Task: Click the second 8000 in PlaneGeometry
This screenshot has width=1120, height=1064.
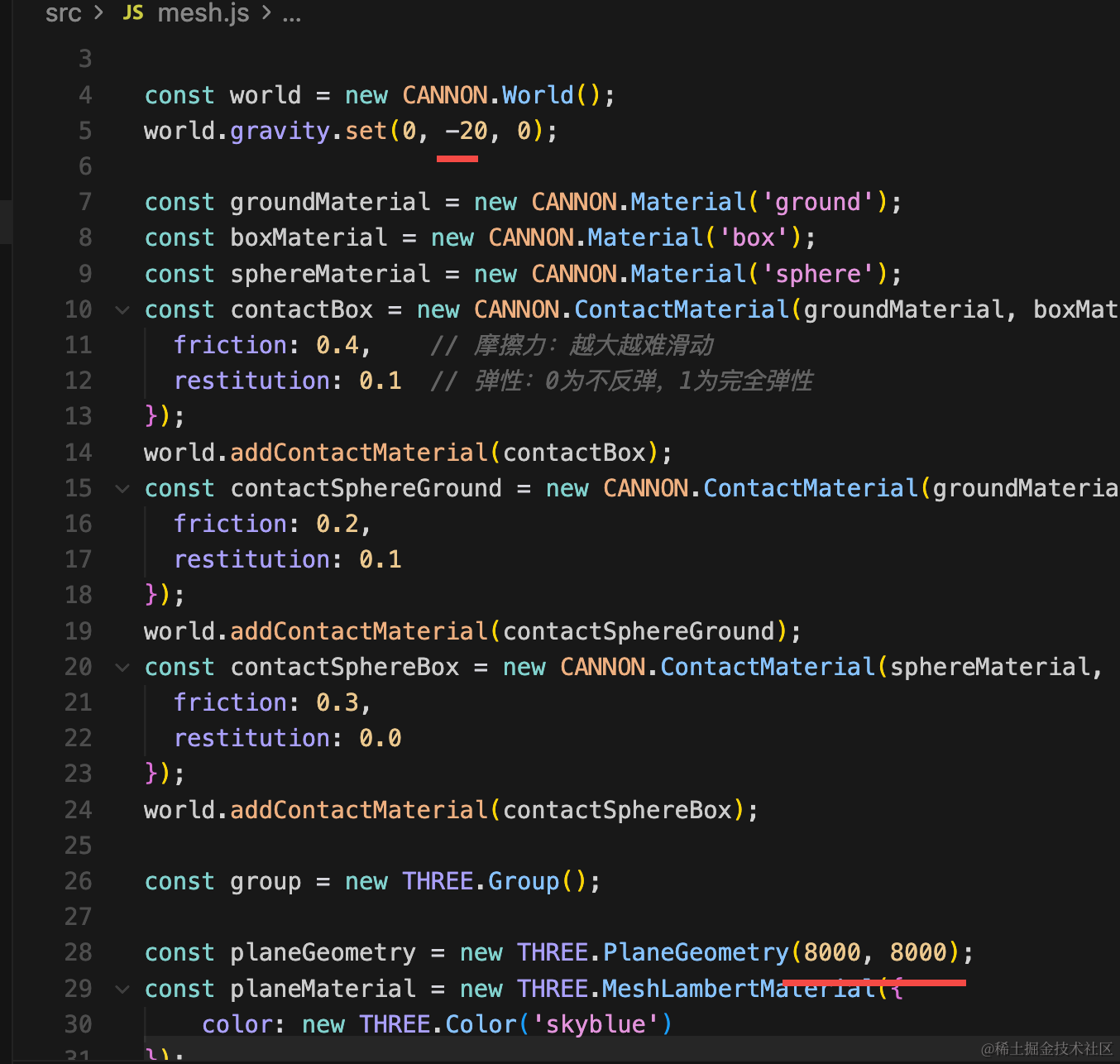Action: point(918,952)
